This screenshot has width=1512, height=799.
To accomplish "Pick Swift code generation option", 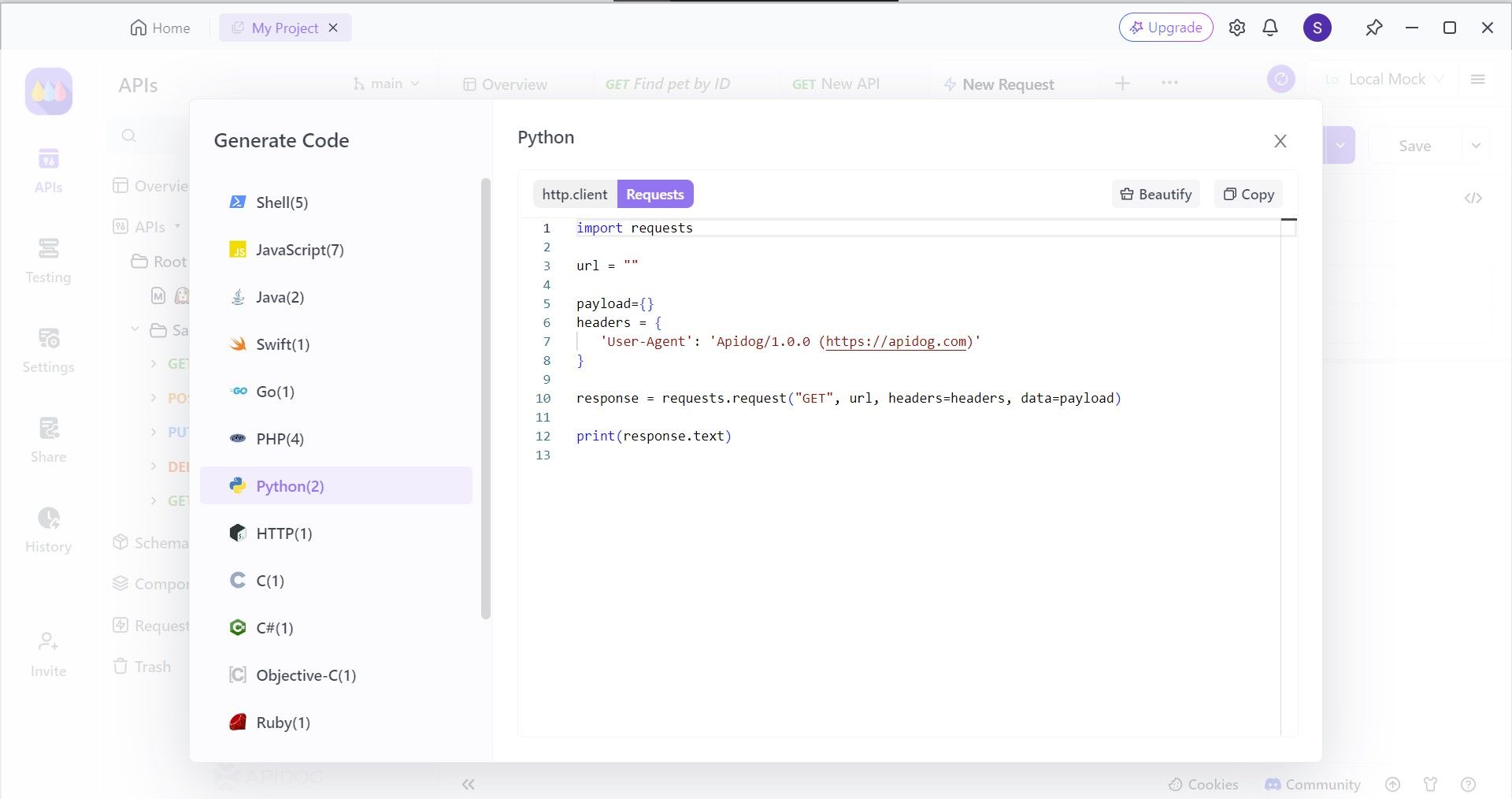I will pyautogui.click(x=282, y=344).
